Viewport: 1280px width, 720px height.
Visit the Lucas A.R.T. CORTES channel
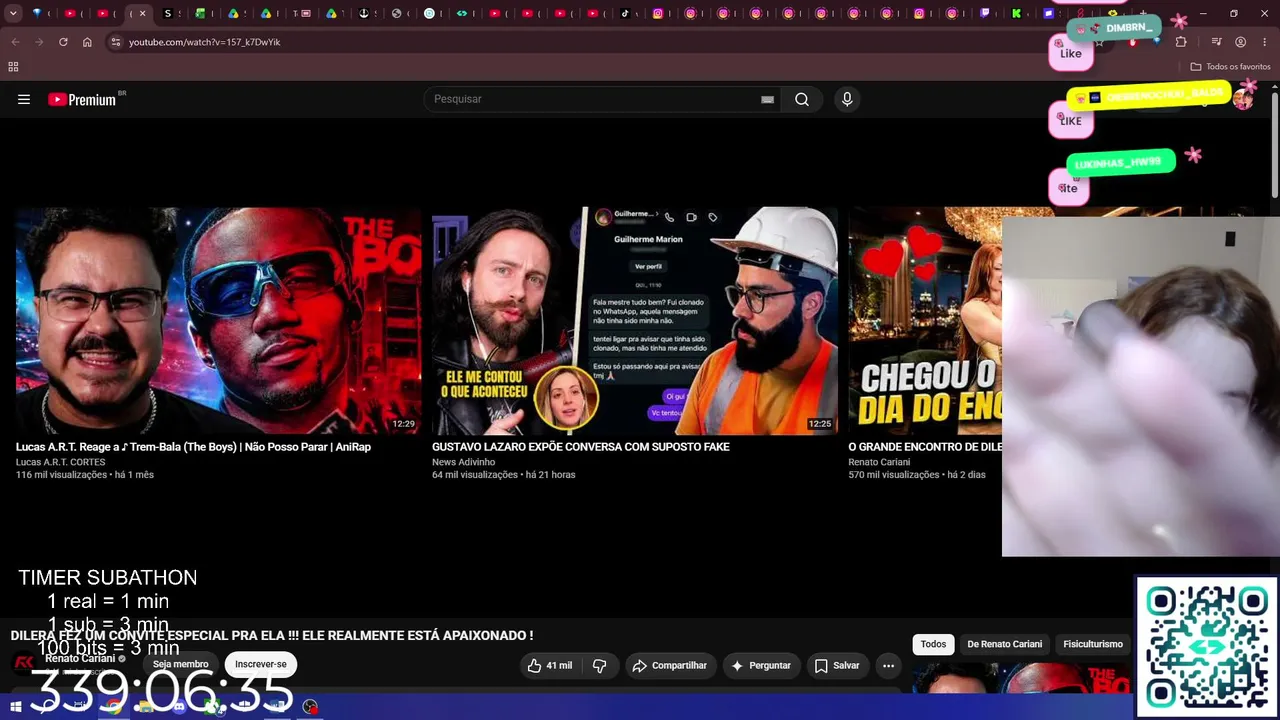[x=60, y=462]
